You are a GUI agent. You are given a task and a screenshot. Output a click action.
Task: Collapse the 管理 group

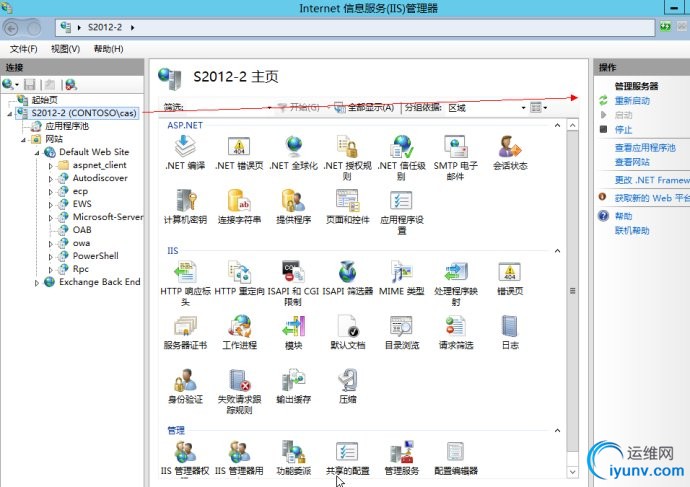click(x=557, y=430)
